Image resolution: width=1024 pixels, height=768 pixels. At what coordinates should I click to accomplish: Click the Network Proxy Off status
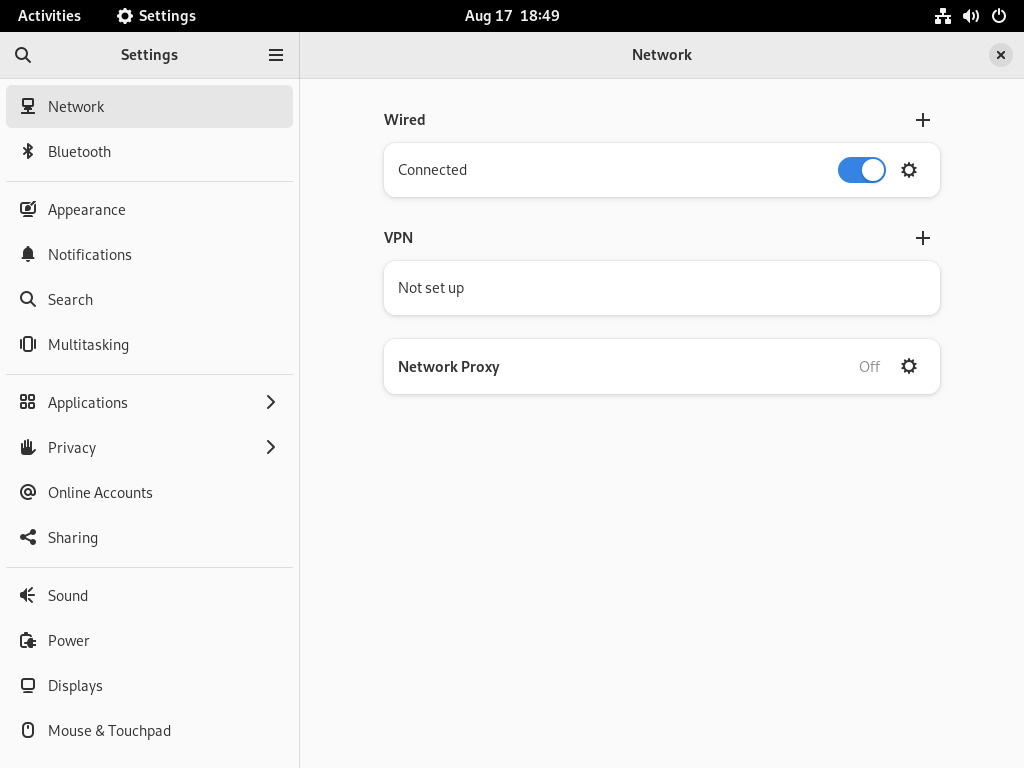pyautogui.click(x=869, y=366)
